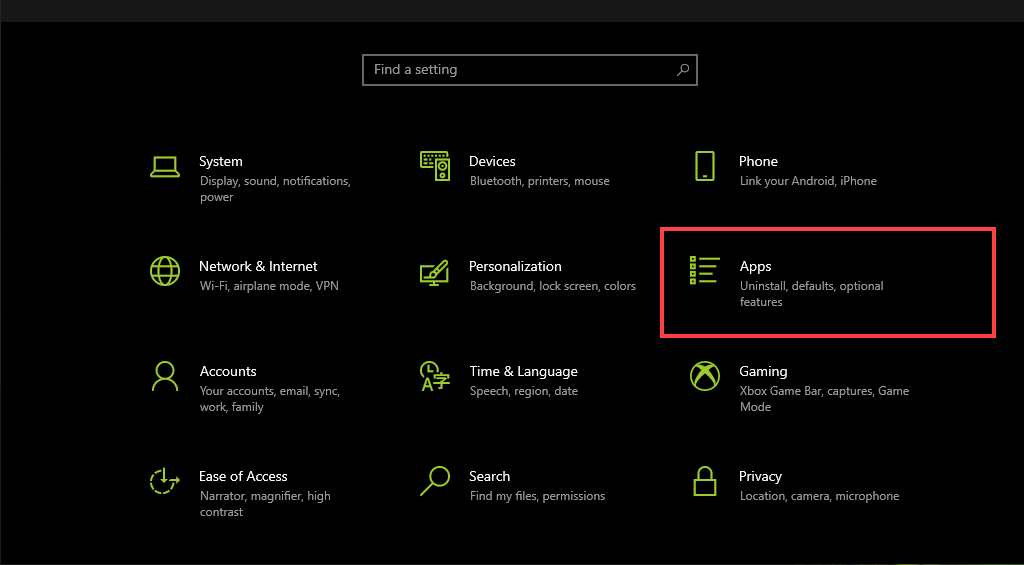Viewport: 1024px width, 565px height.
Task: Open the Personalization heading text
Action: (x=515, y=266)
